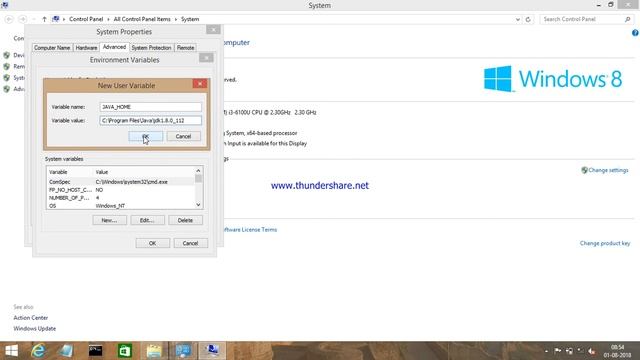Expand address bar history dropdown
Image resolution: width=640 pixels, height=360 pixels.
point(518,19)
